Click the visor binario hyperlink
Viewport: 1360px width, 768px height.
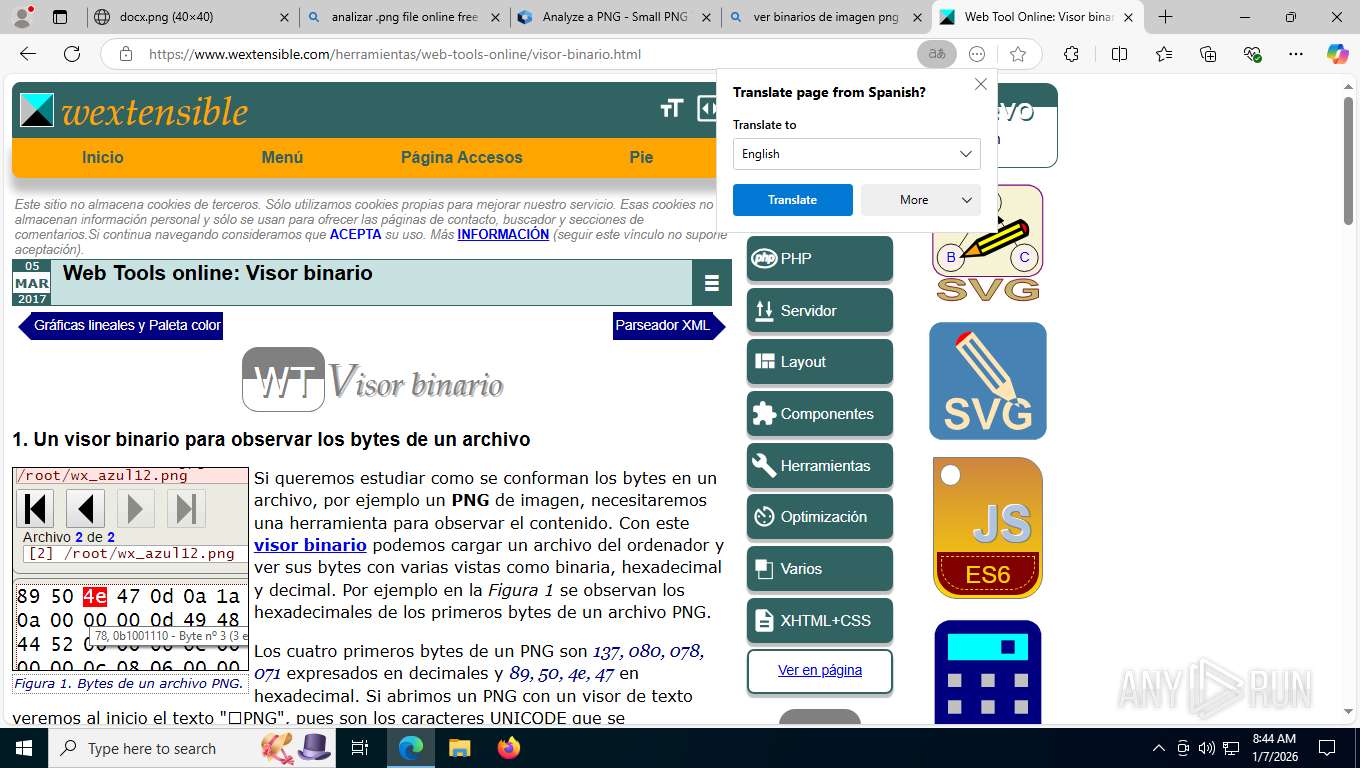pos(310,545)
